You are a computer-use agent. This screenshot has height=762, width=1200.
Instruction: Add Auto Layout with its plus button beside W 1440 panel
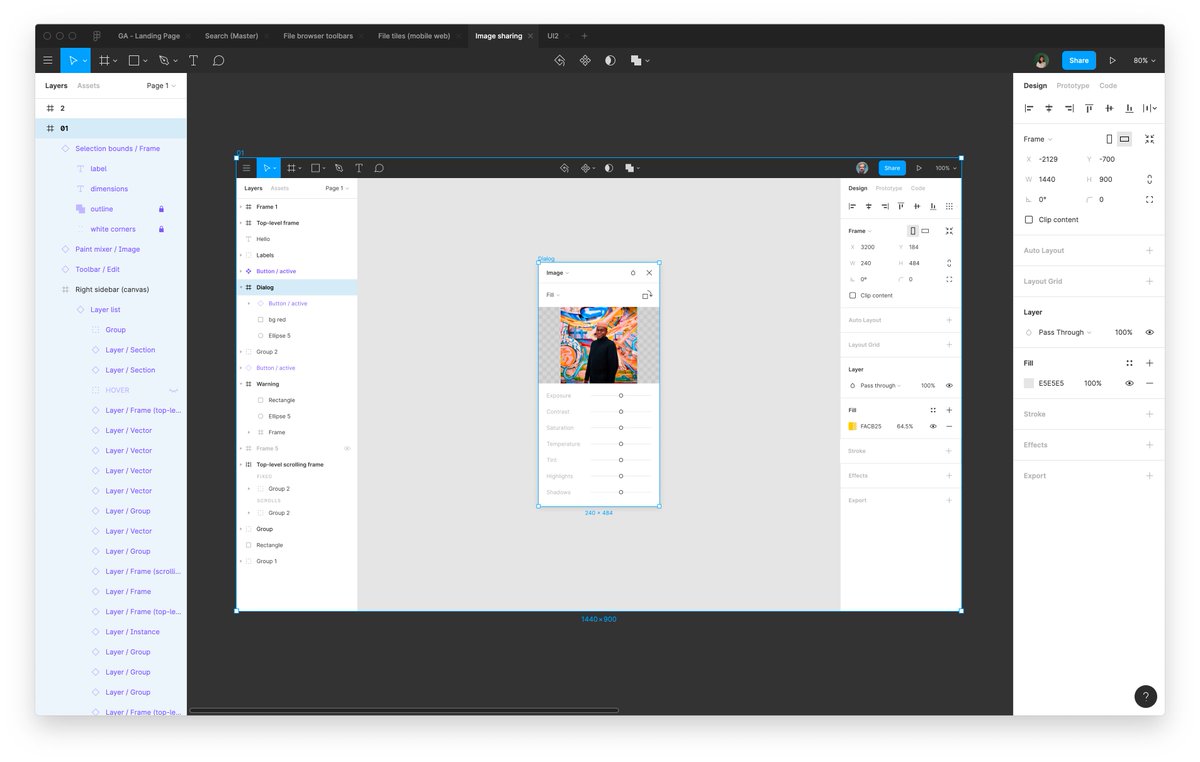pyautogui.click(x=1149, y=250)
